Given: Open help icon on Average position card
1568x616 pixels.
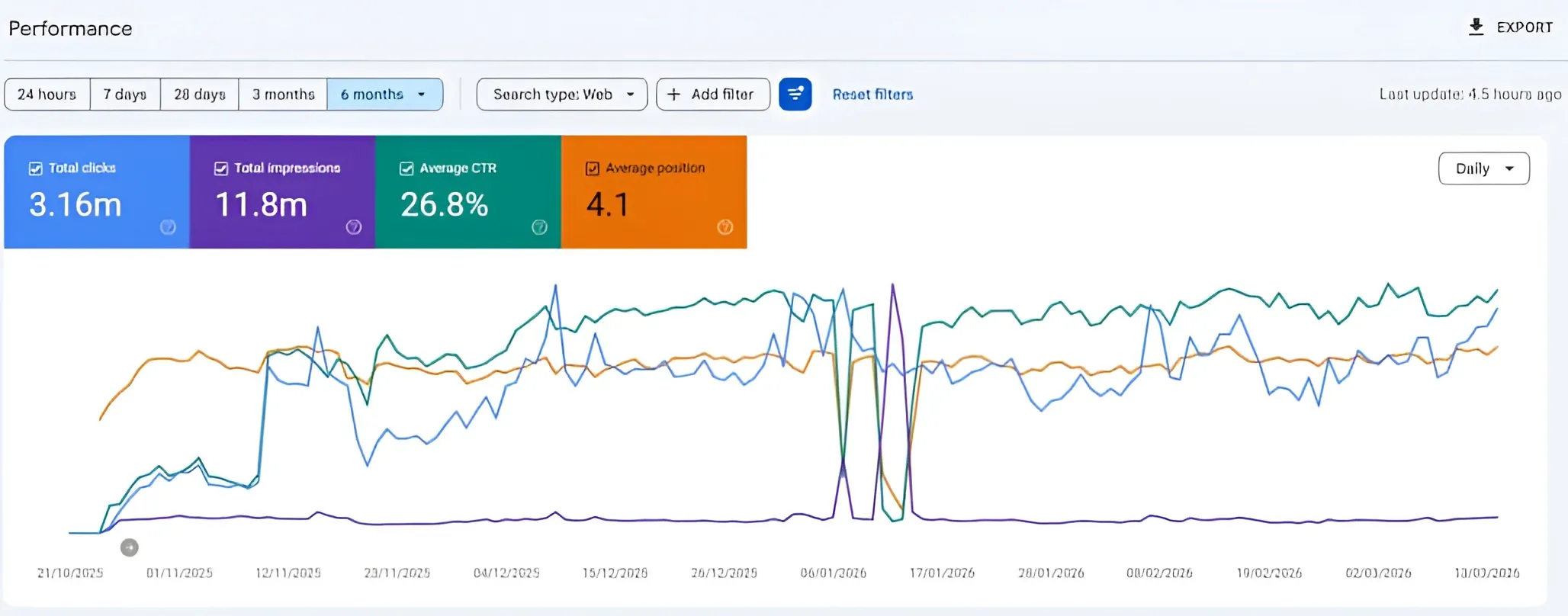Looking at the screenshot, I should click(x=725, y=227).
